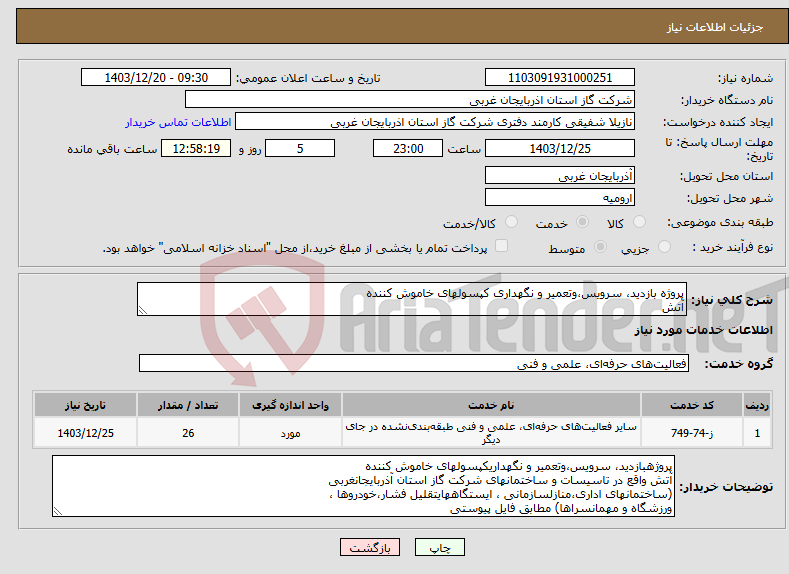
Task: Toggle the اسناد خزانه اسلامی payment checkbox
Action: [501, 246]
